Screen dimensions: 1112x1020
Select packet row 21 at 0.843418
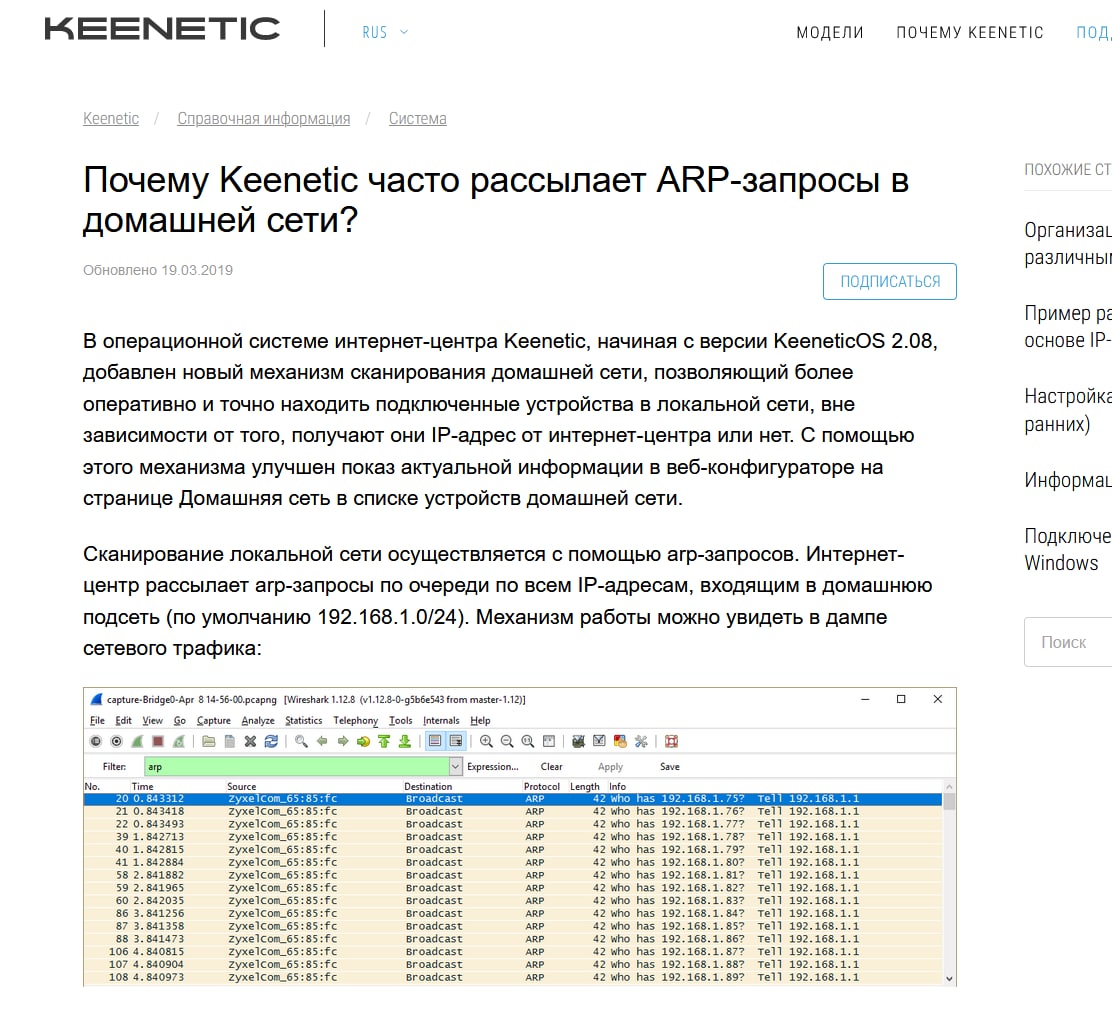point(513,811)
